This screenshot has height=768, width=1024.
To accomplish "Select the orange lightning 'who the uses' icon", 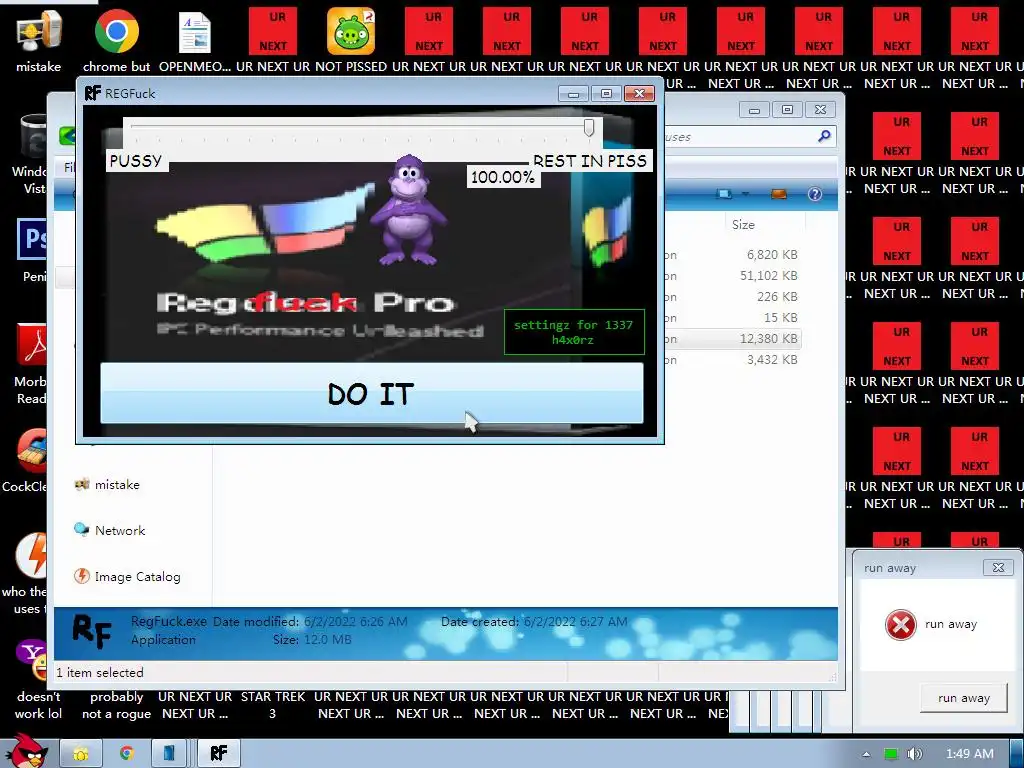I will click(31, 555).
